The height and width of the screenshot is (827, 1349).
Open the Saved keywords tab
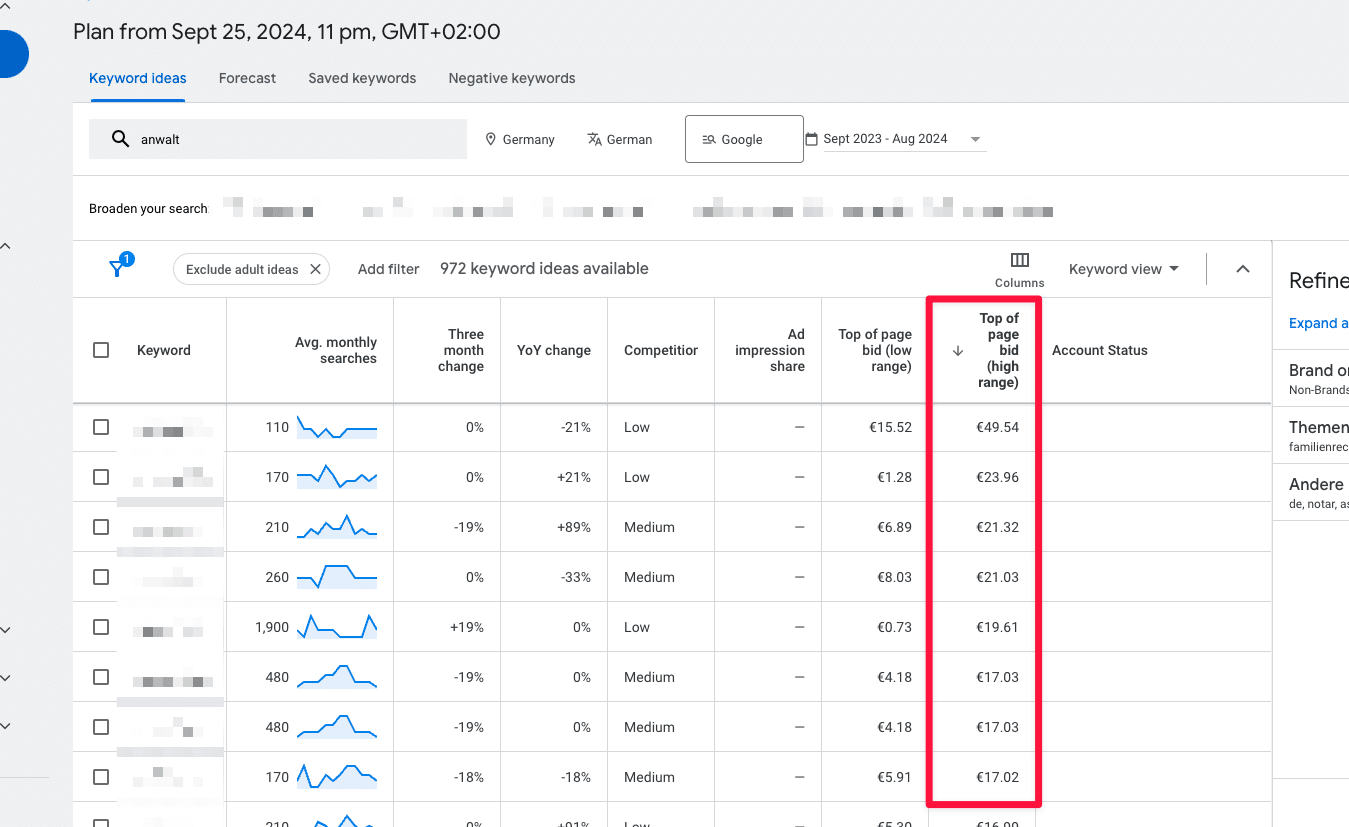(362, 78)
